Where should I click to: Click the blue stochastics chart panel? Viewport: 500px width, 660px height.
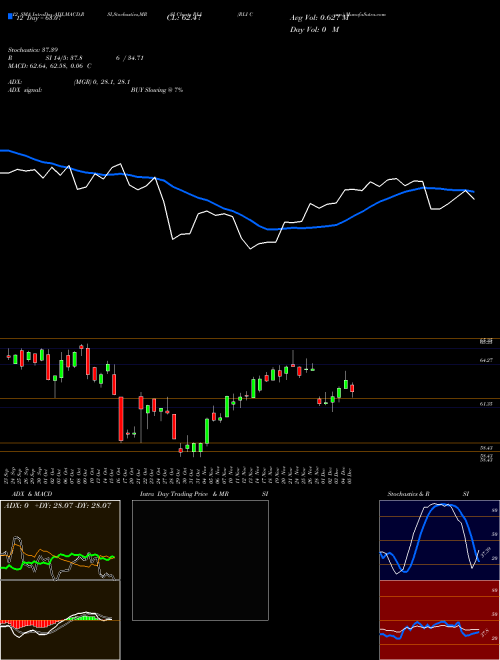(x=439, y=540)
